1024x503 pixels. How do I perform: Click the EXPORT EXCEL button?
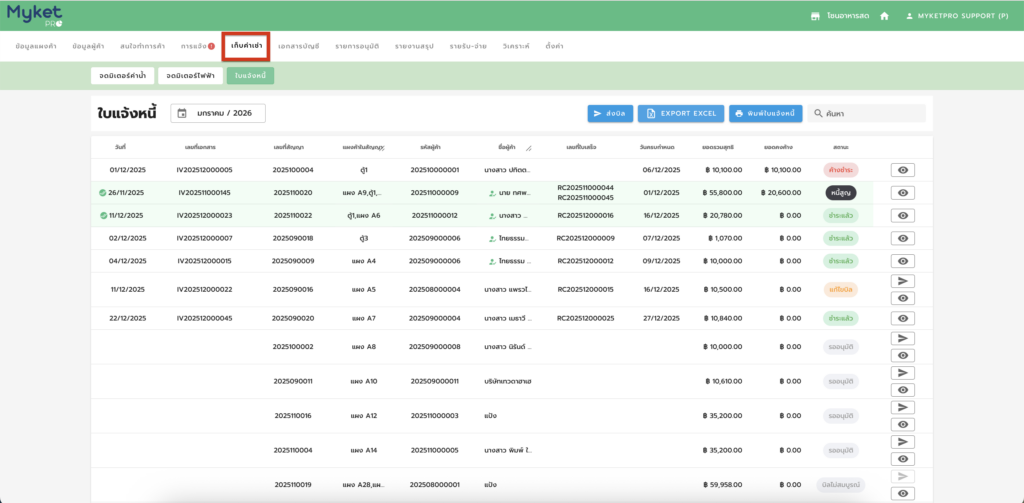(x=680, y=114)
